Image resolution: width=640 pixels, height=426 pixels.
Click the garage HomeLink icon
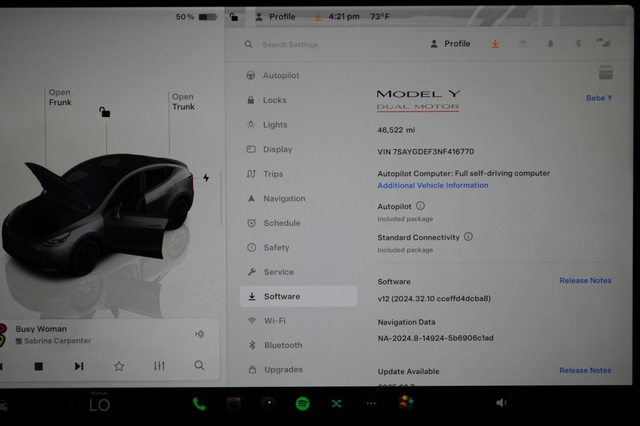(522, 44)
